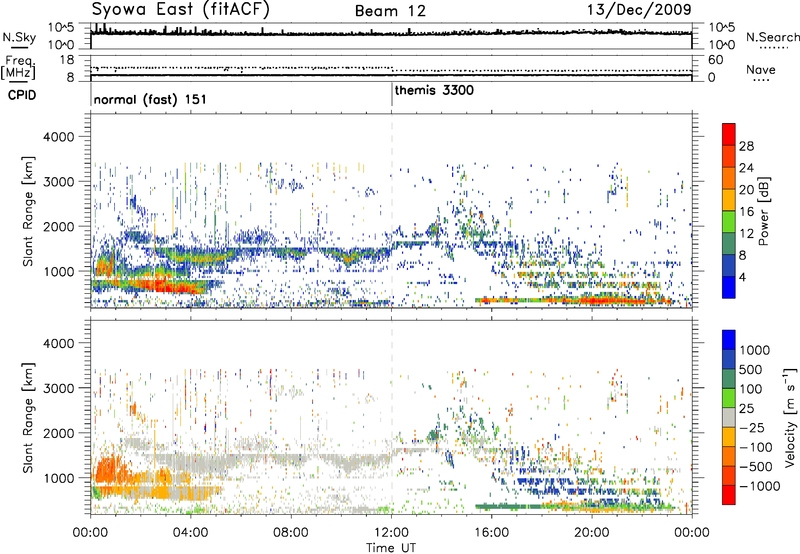This screenshot has height=554, width=800.
Task: Click the "-1000" Velocity colorbar value
Action: point(759,486)
